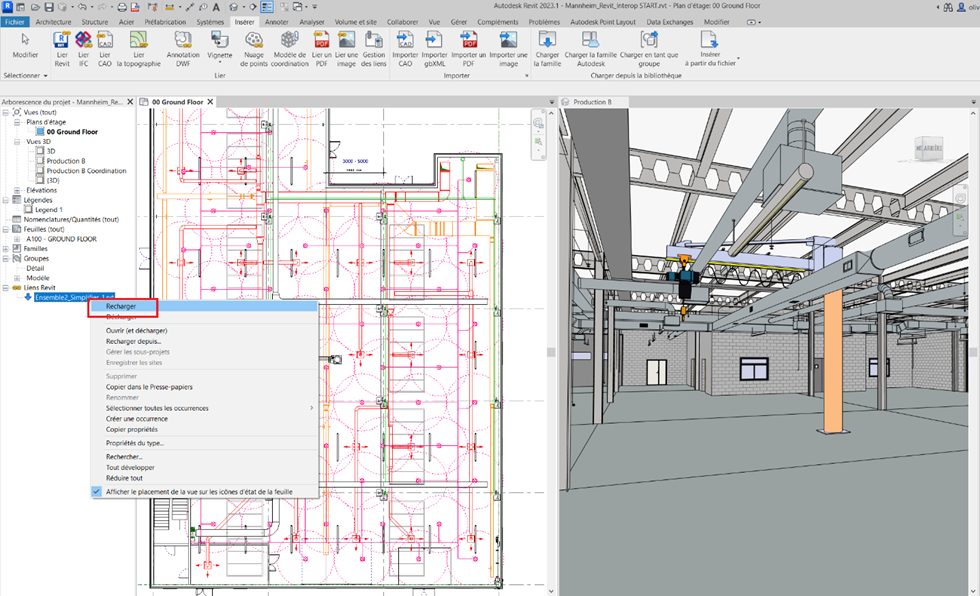The height and width of the screenshot is (596, 980).
Task: Select Nomenclatures/Quantités (tout) item
Action: (71, 220)
